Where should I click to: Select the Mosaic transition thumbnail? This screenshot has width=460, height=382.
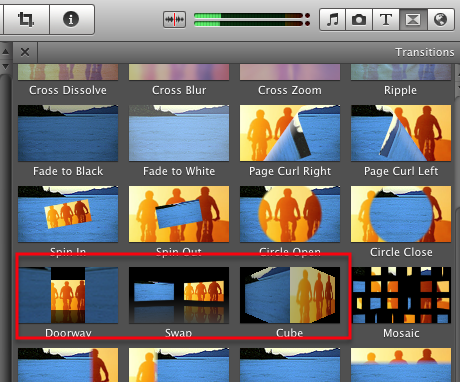point(401,295)
